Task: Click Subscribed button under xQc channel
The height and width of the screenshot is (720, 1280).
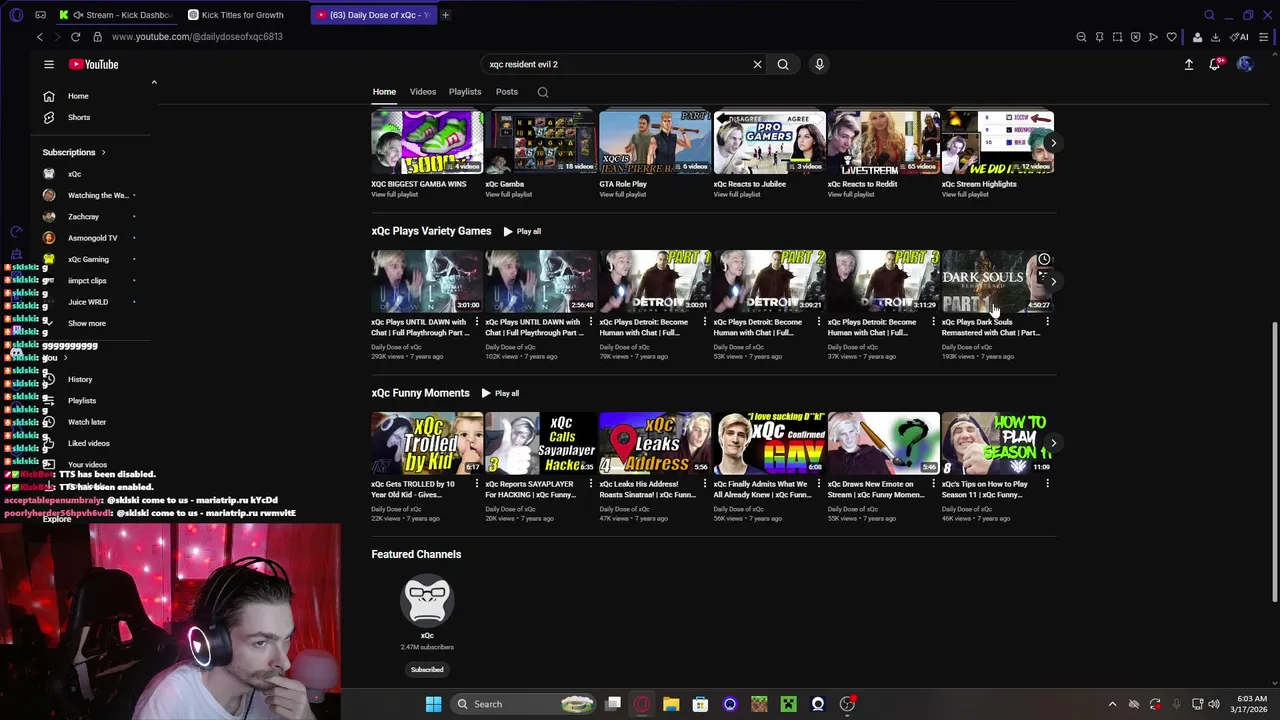Action: [427, 670]
